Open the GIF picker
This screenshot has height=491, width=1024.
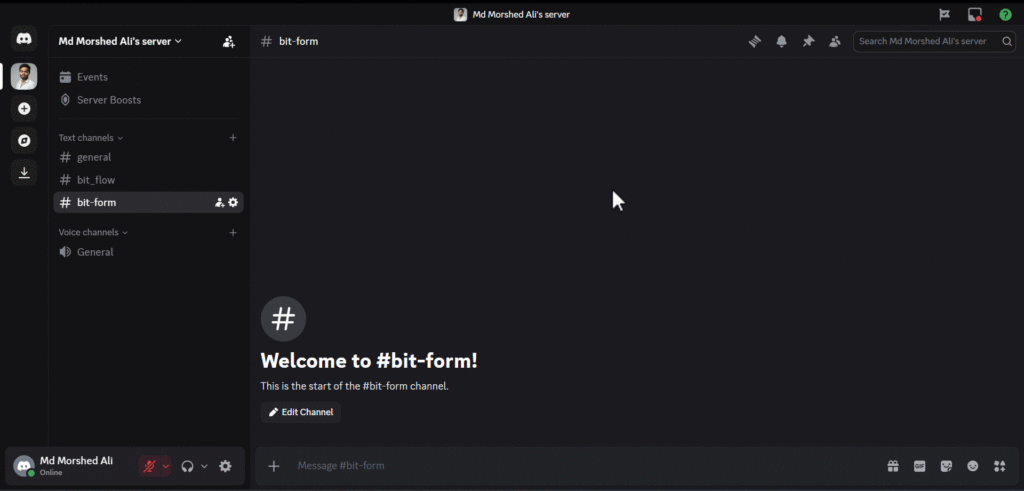[x=920, y=466]
